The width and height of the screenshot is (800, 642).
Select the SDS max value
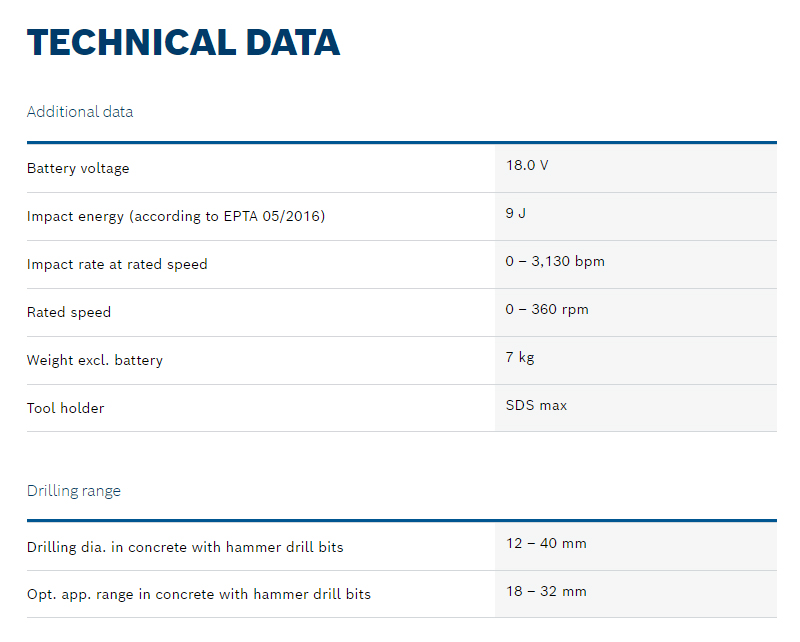[x=537, y=405]
